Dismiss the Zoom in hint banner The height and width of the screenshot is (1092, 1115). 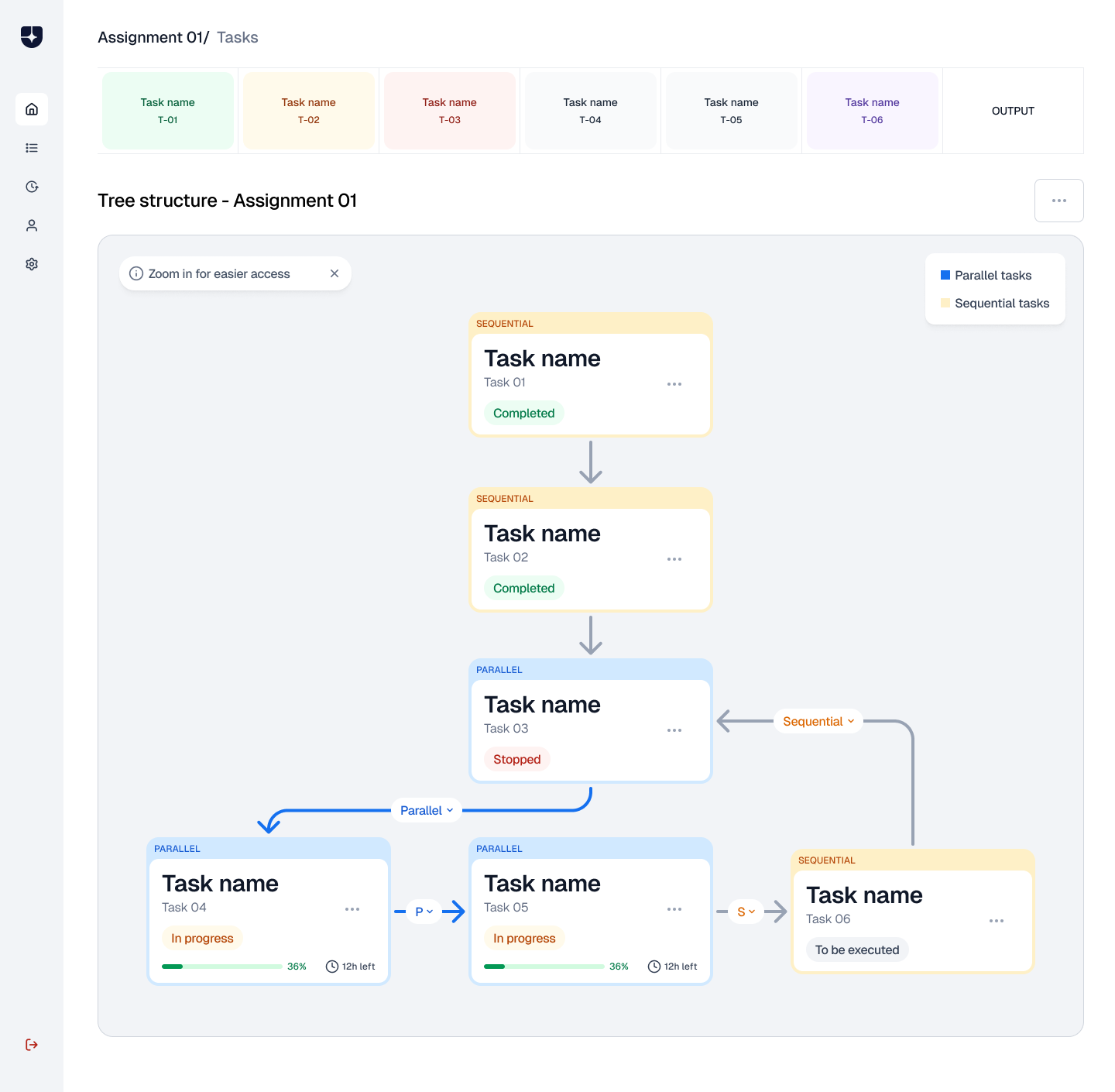(x=334, y=273)
